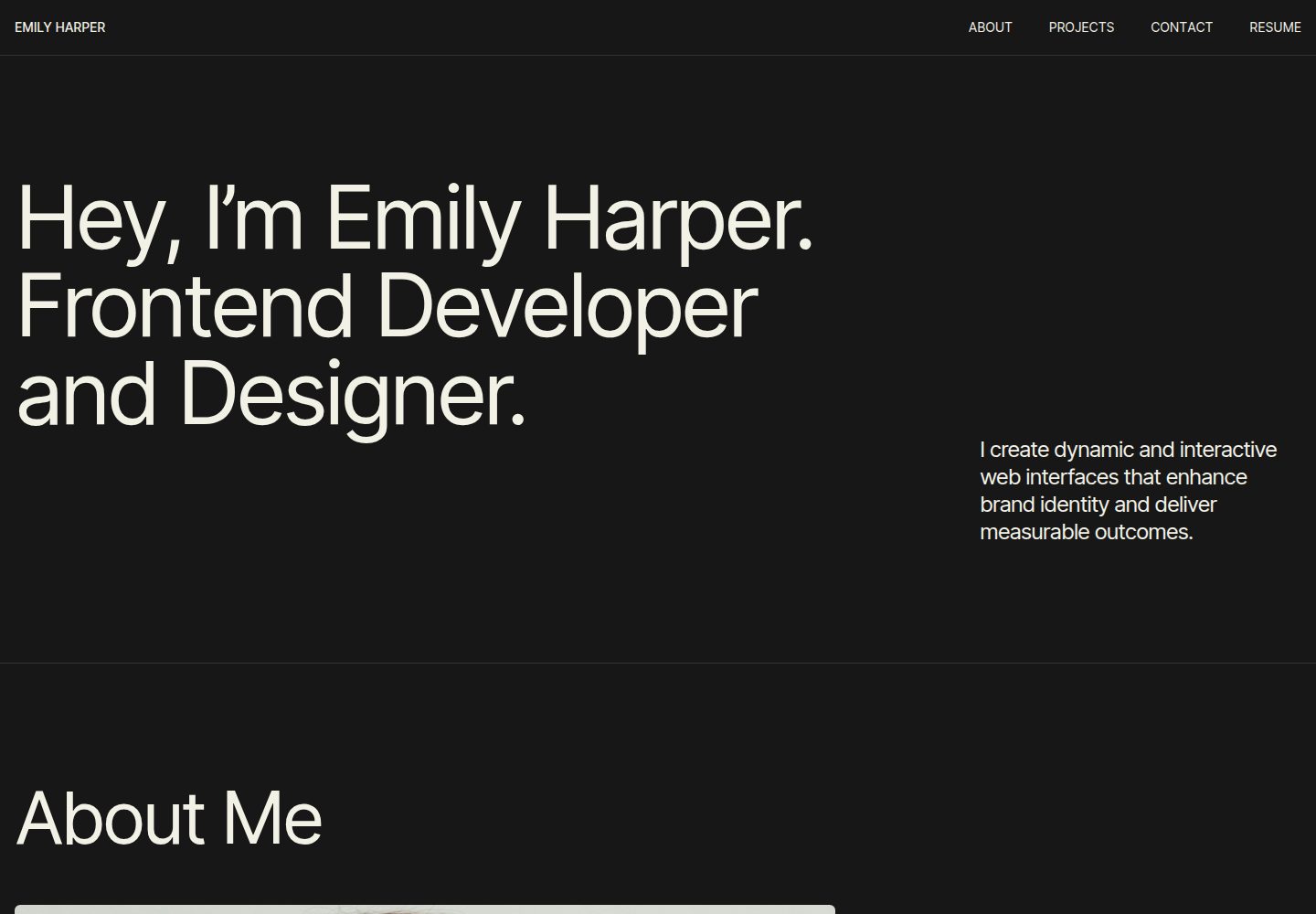Click the paragraph "I create dynamic and interactive"
Image resolution: width=1316 pixels, height=914 pixels.
click(1128, 491)
